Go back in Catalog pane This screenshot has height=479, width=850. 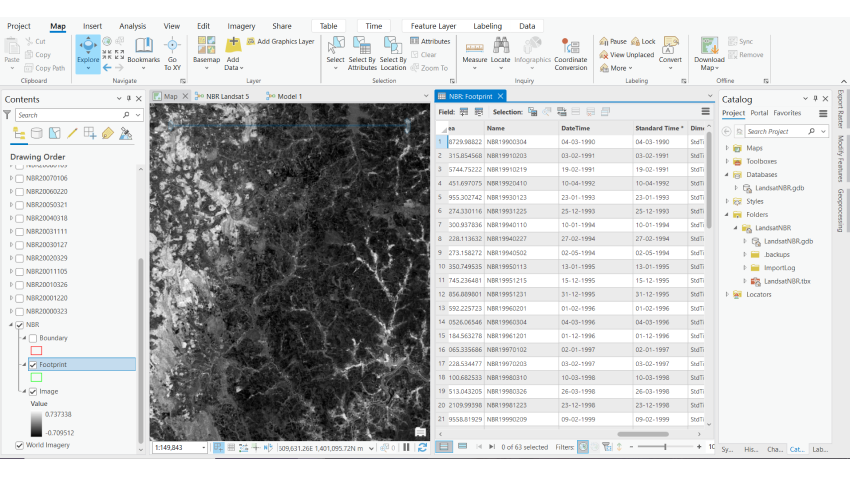click(x=727, y=131)
